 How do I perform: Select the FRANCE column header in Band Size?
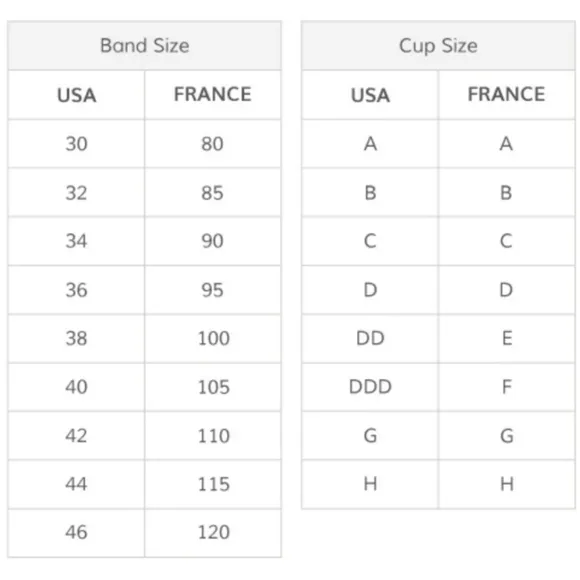[x=213, y=95]
